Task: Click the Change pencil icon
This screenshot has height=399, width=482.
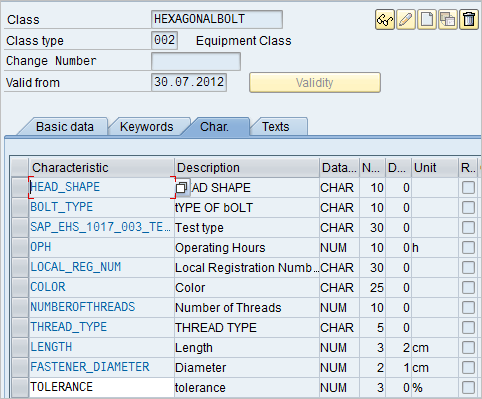Action: pyautogui.click(x=406, y=20)
